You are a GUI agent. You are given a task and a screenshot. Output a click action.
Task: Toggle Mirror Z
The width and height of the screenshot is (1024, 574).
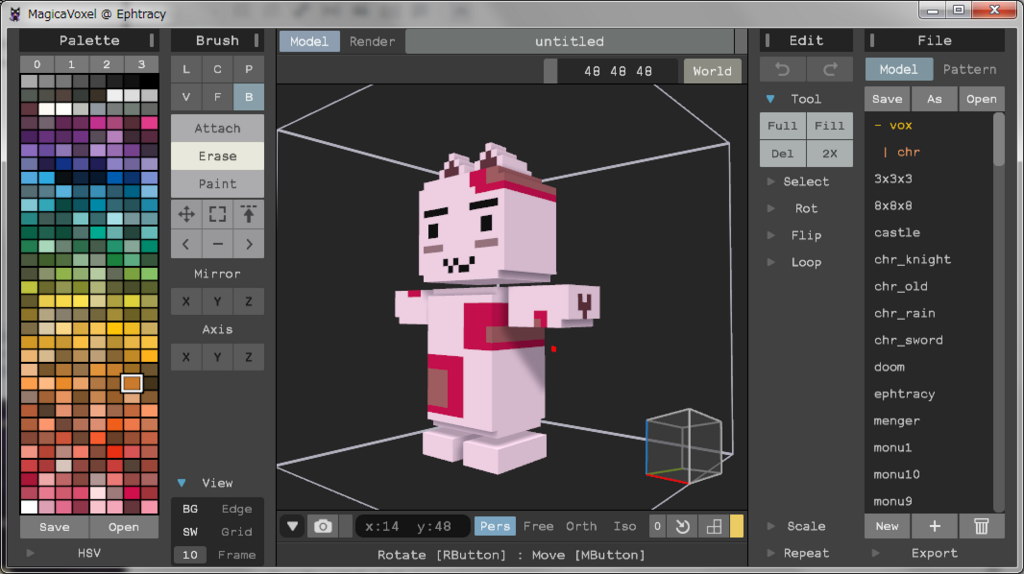(x=248, y=301)
